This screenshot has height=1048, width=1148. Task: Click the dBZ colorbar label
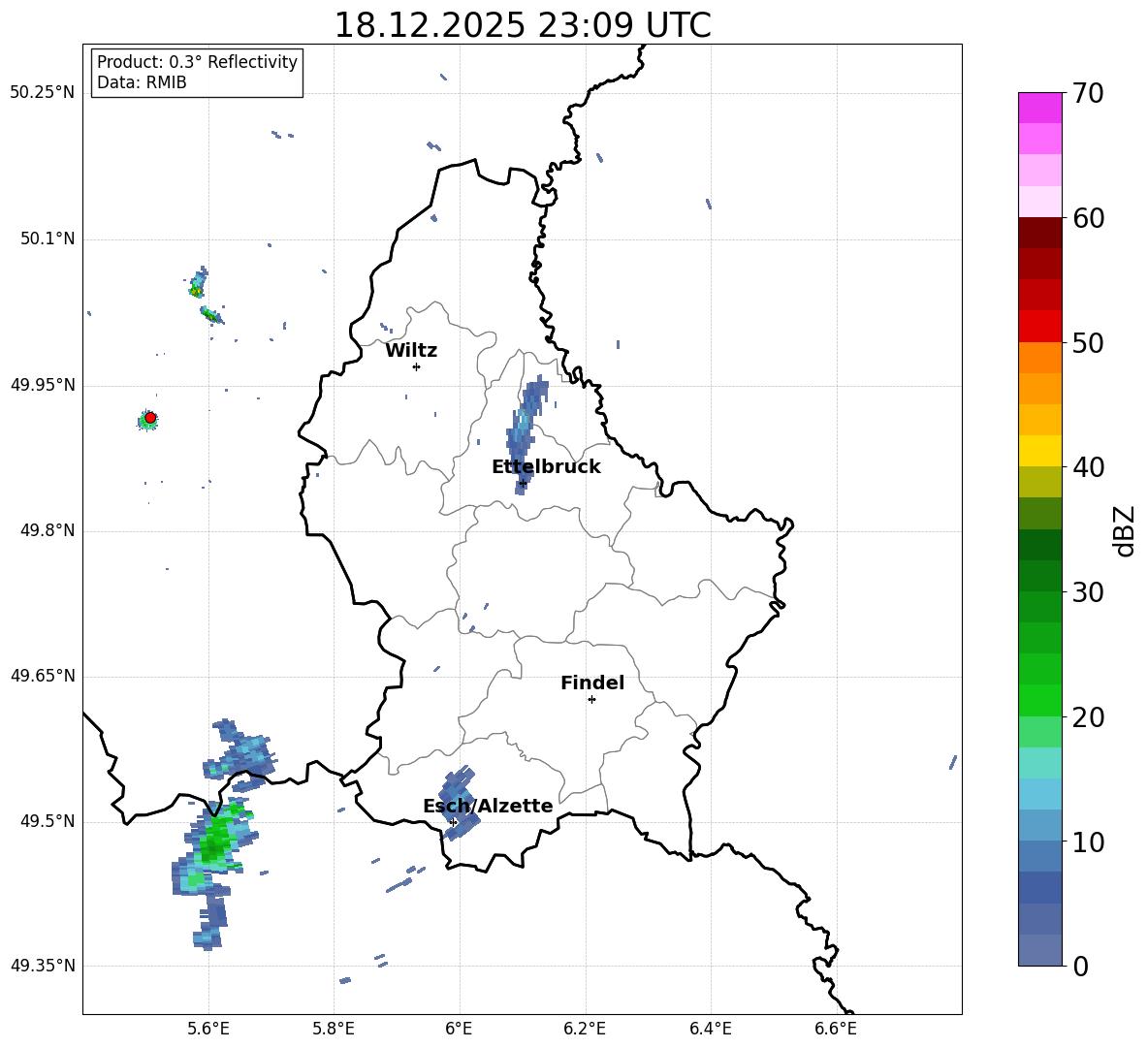click(x=1126, y=530)
